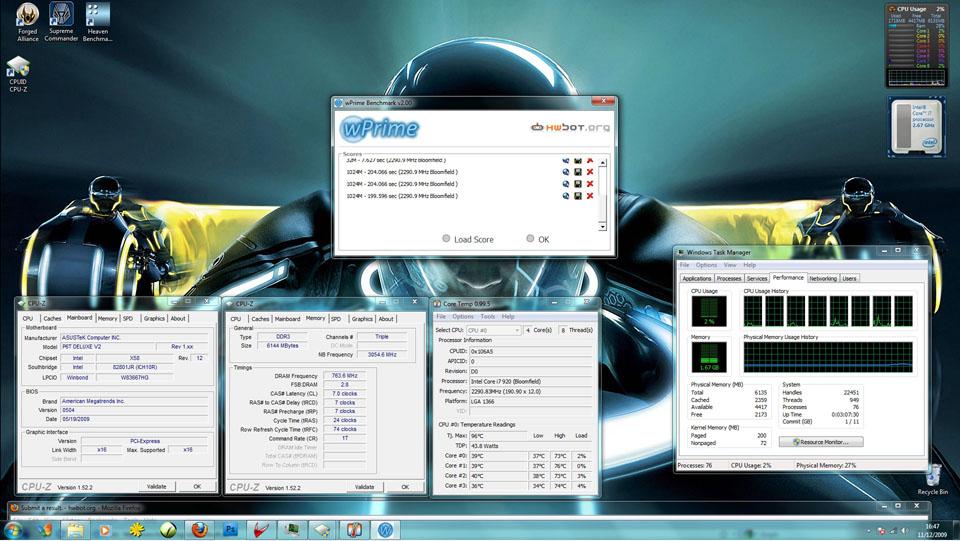
Task: Click Validate in the CPU-Z Mainboard window
Action: (157, 486)
